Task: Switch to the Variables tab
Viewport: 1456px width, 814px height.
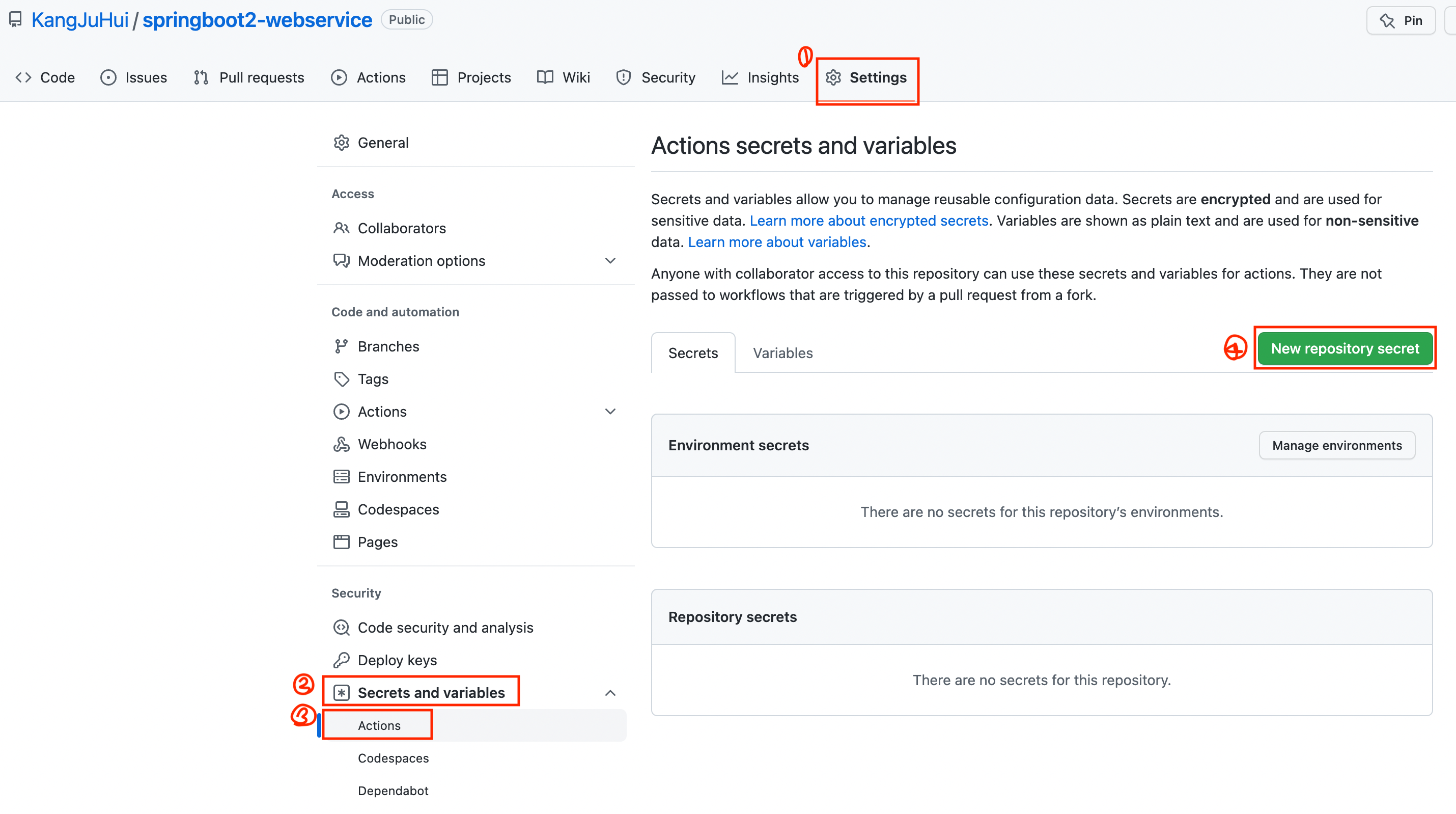Action: pyautogui.click(x=783, y=353)
